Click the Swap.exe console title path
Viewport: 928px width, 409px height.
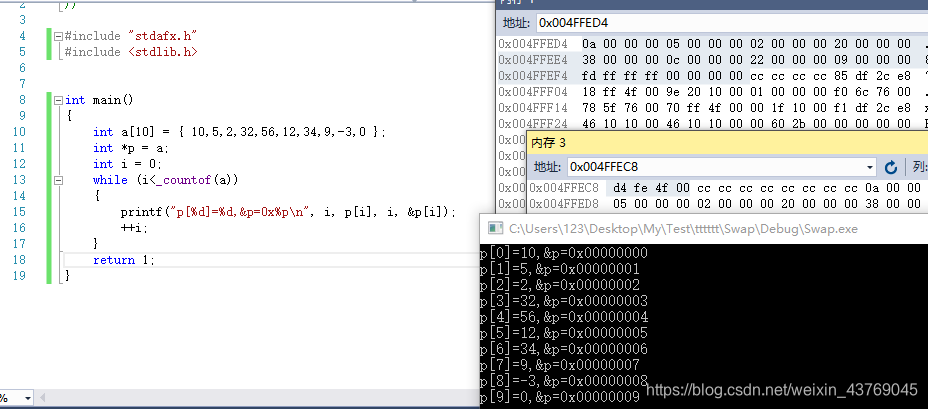(683, 228)
